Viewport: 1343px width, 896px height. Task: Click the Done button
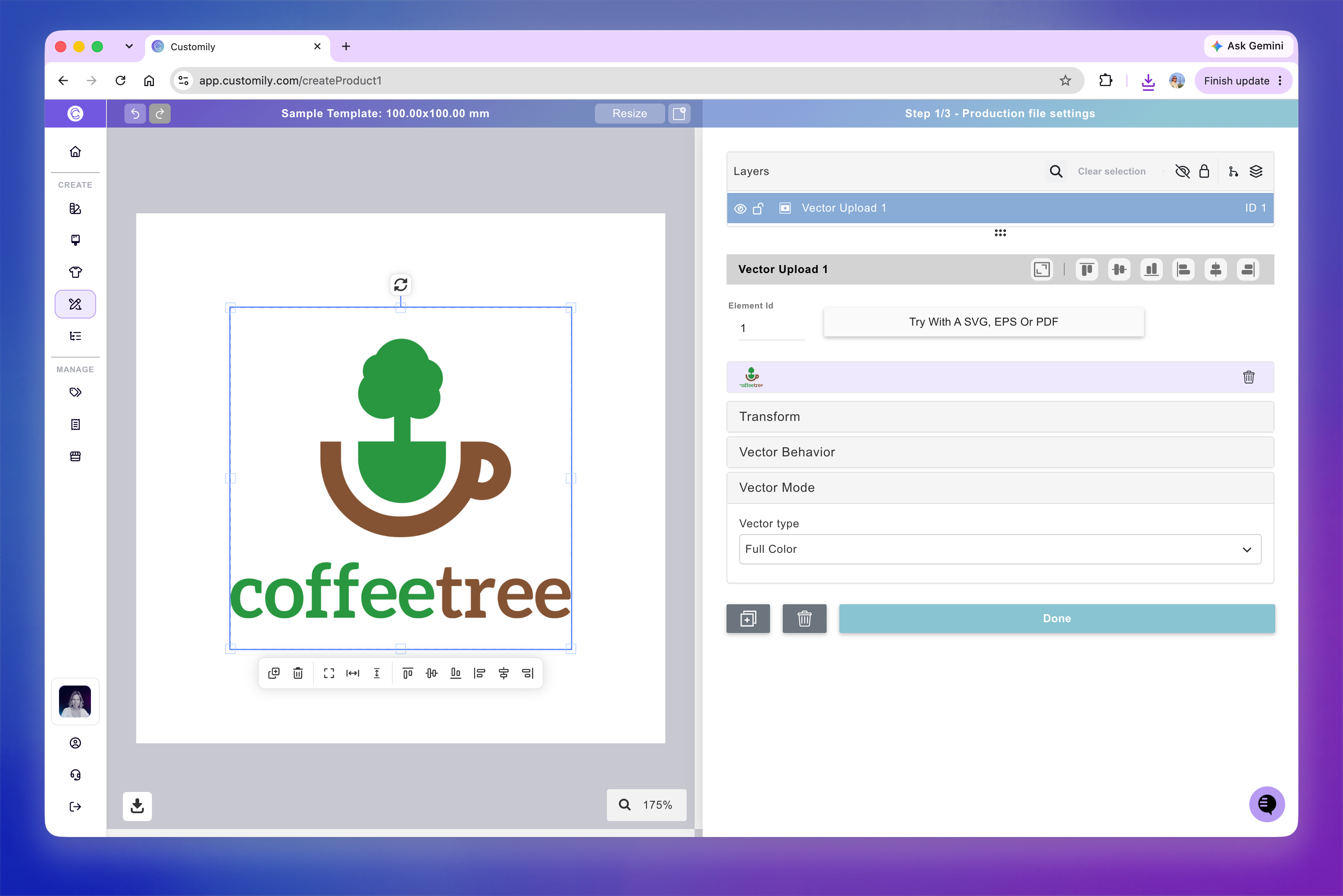tap(1057, 618)
